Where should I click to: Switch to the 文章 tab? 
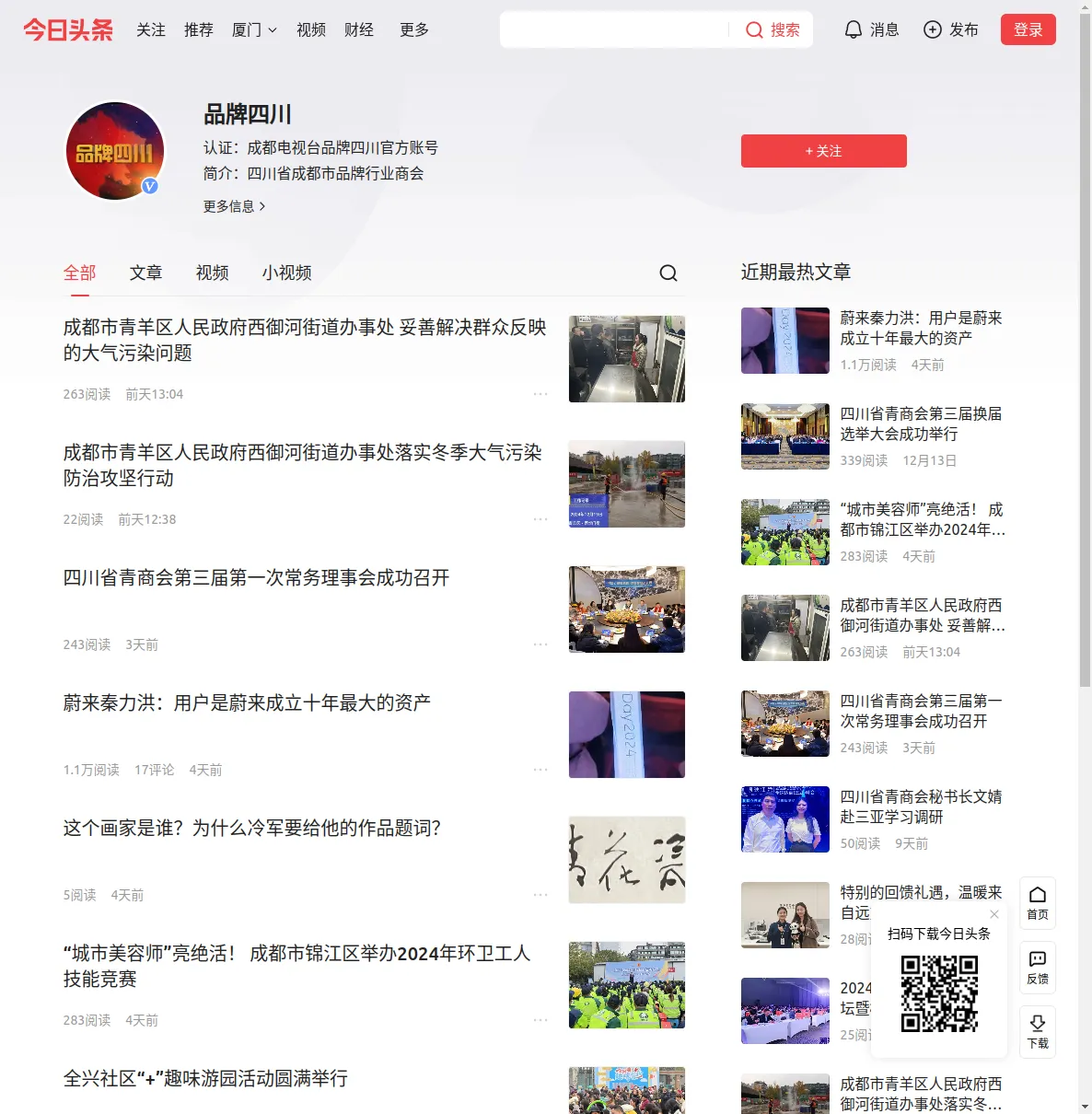(x=146, y=273)
